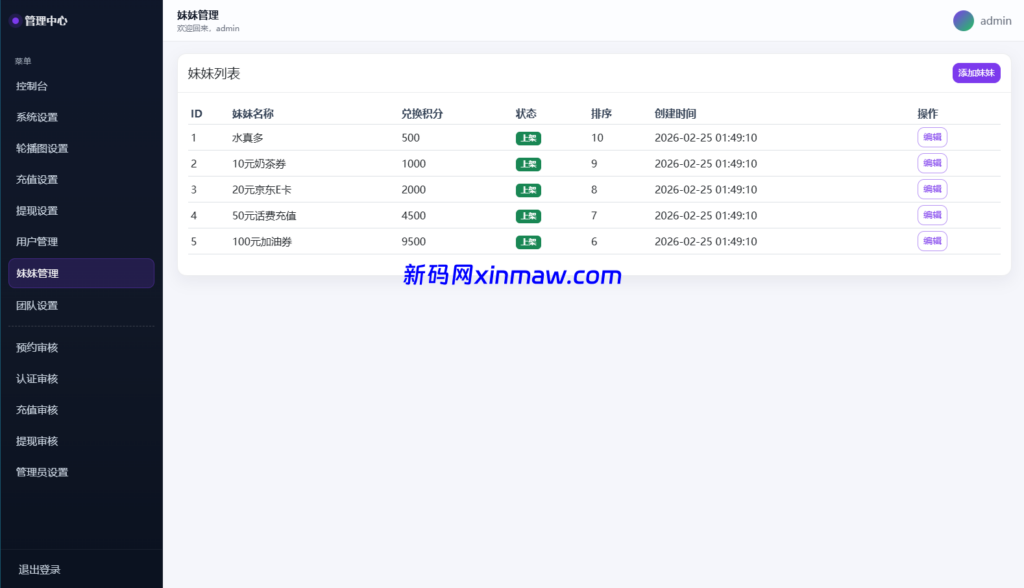The width and height of the screenshot is (1024, 588).
Task: Click points value 2000
Action: pyautogui.click(x=413, y=190)
